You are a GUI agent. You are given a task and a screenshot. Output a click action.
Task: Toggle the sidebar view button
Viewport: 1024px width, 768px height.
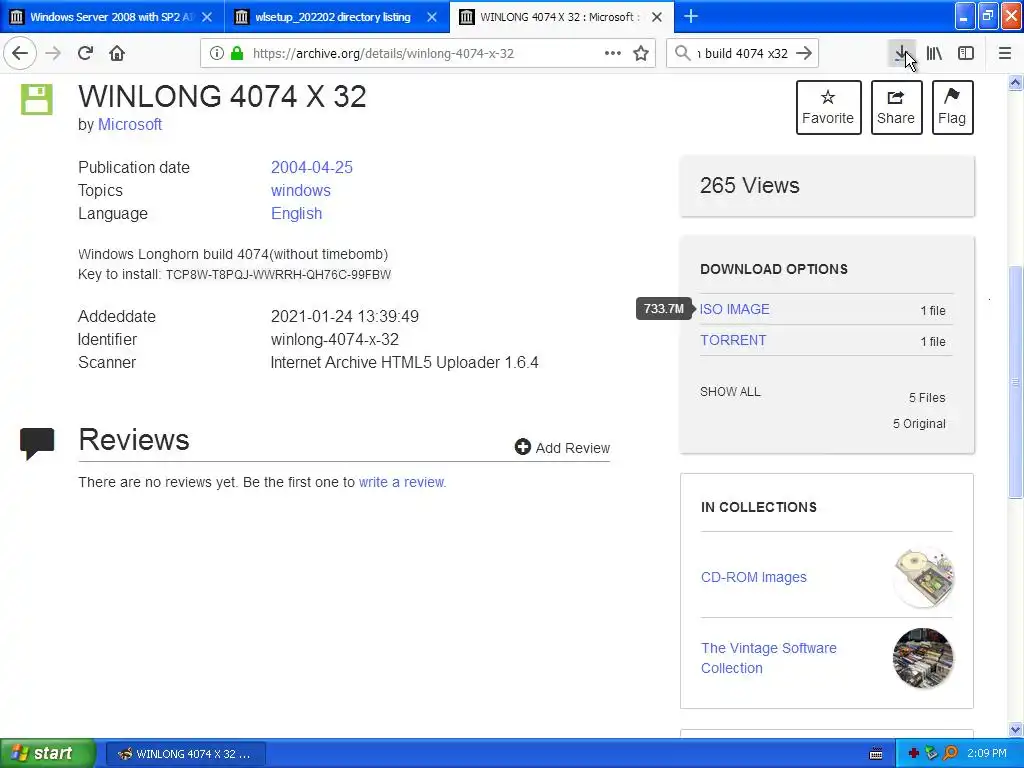966,54
